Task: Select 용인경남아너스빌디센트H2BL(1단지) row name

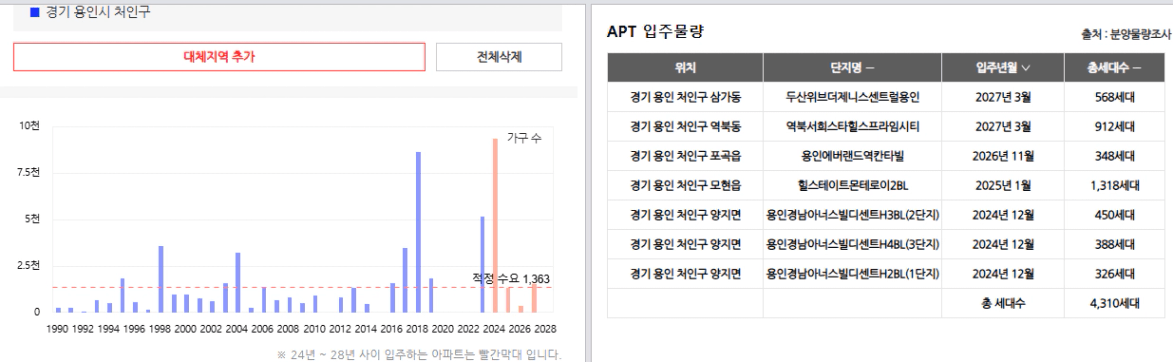Action: pyautogui.click(x=852, y=274)
